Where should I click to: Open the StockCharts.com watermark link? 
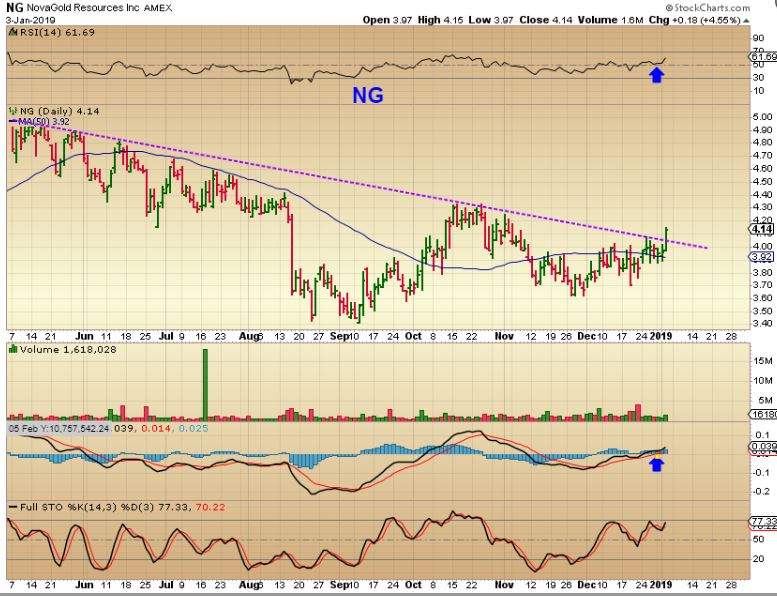coord(708,7)
